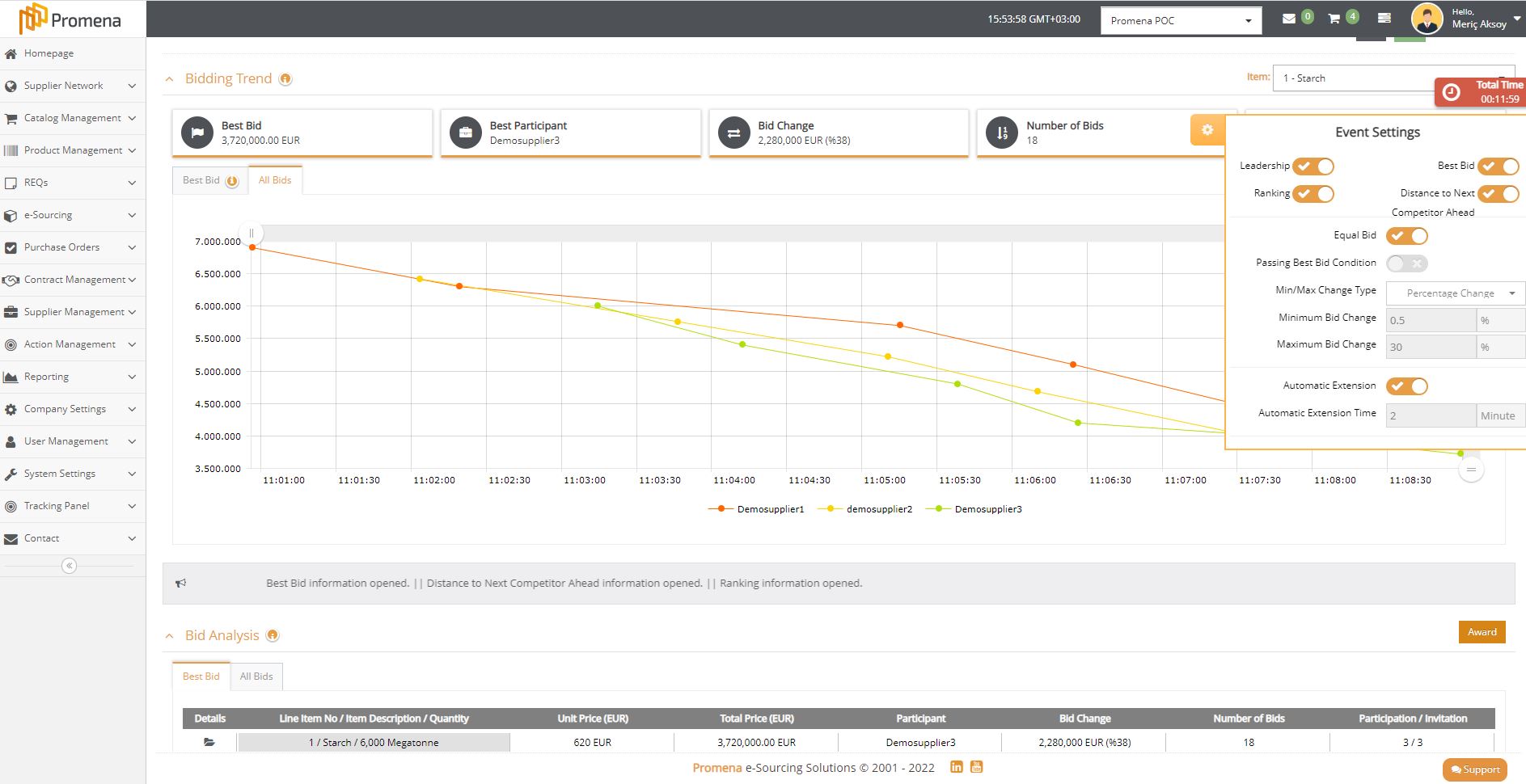Click the Bid Change arrows icon

click(733, 133)
